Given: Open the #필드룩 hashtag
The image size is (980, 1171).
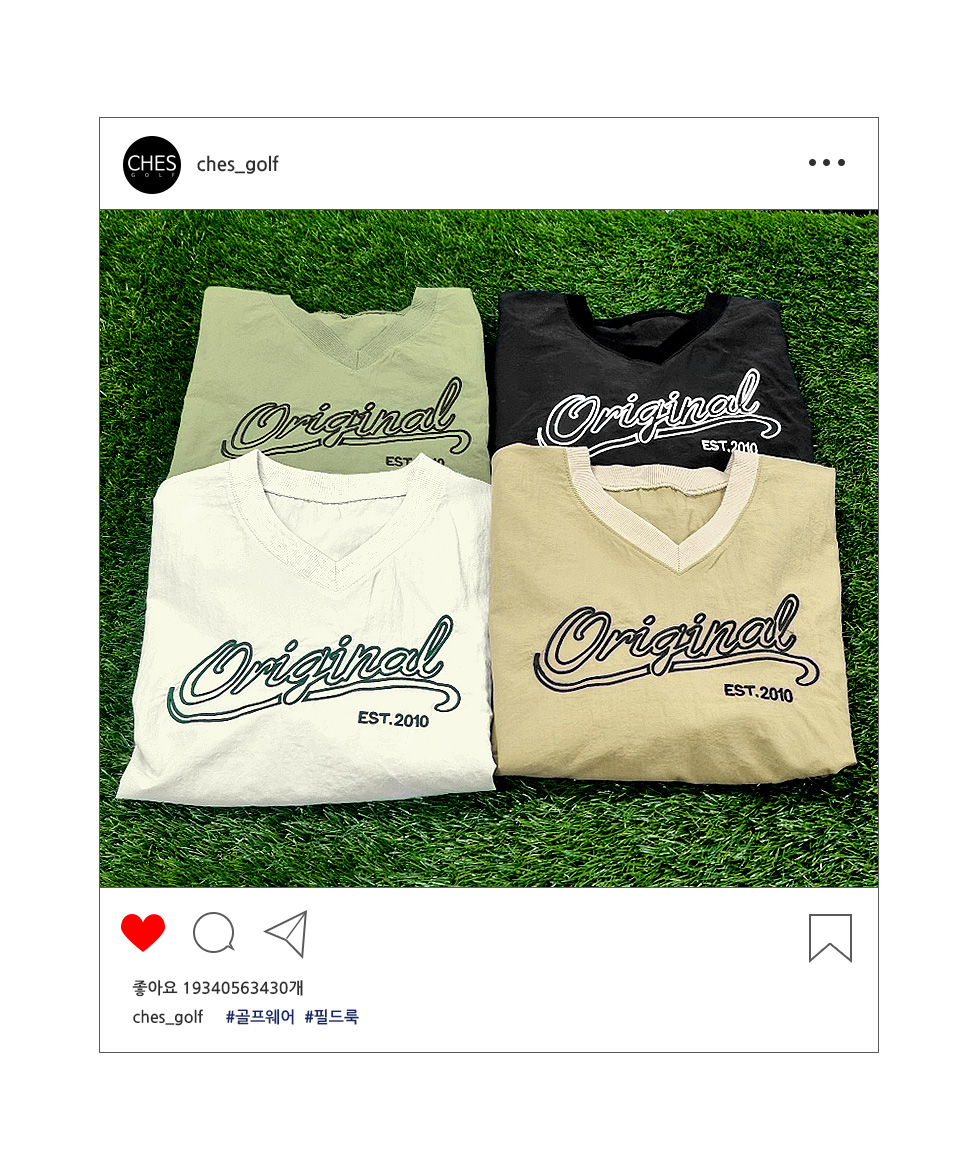Looking at the screenshot, I should 332,1016.
